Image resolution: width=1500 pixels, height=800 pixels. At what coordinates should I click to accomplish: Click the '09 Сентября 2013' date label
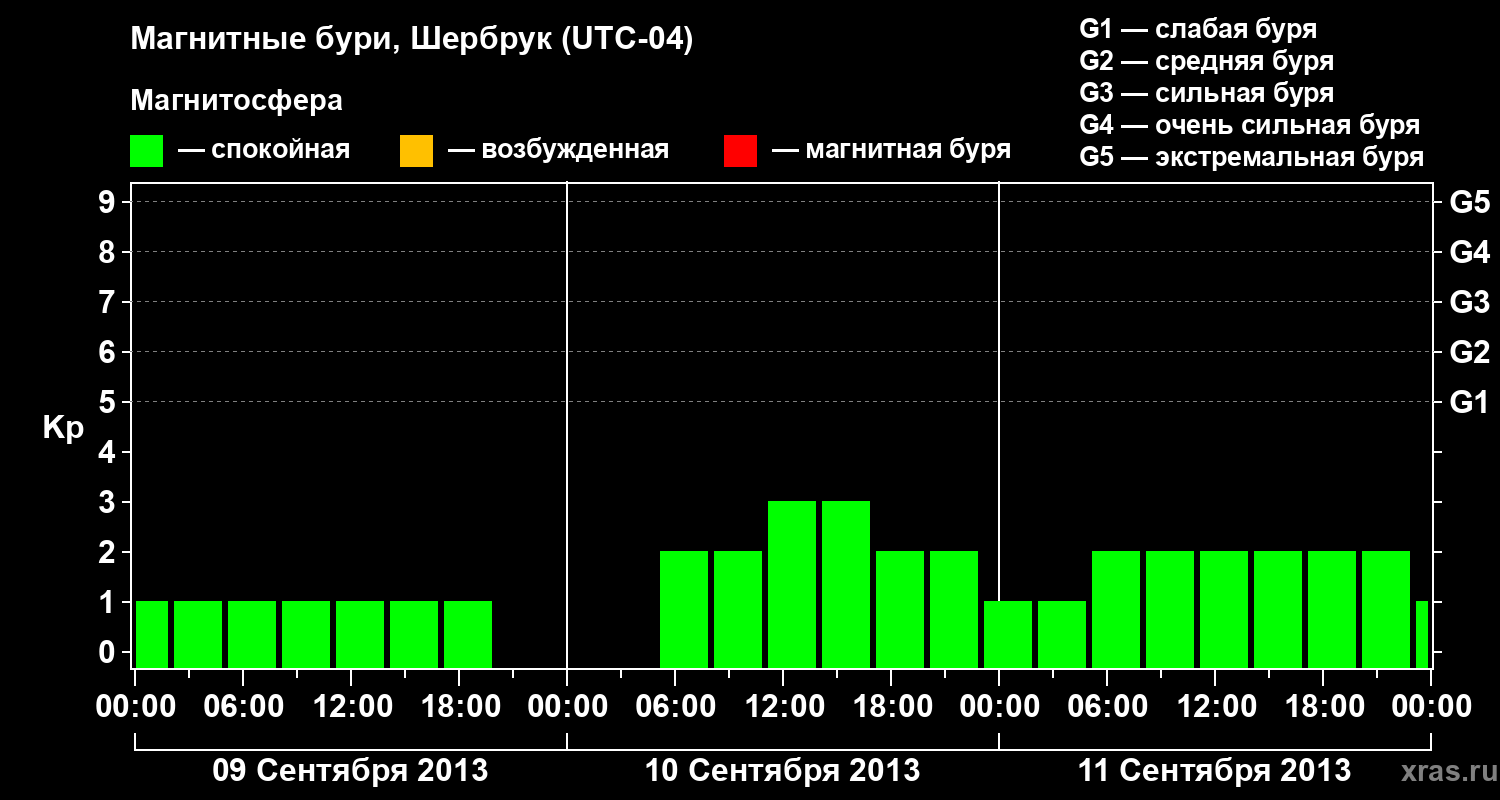350,771
